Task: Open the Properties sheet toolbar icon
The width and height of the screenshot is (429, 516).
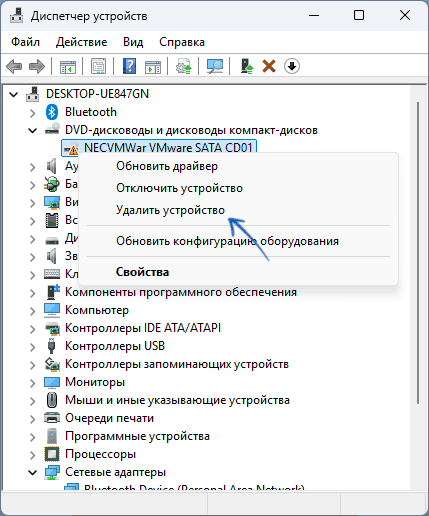Action: (98, 66)
